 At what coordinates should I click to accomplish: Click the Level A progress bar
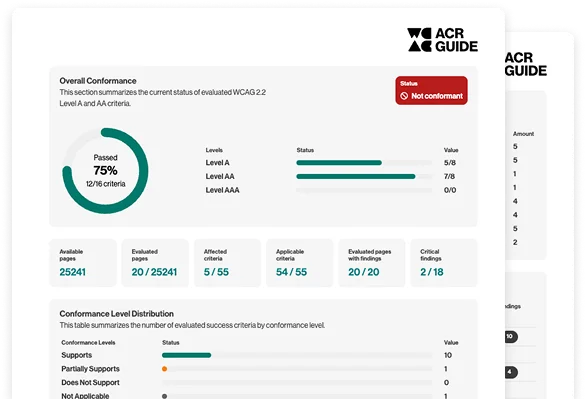point(364,163)
